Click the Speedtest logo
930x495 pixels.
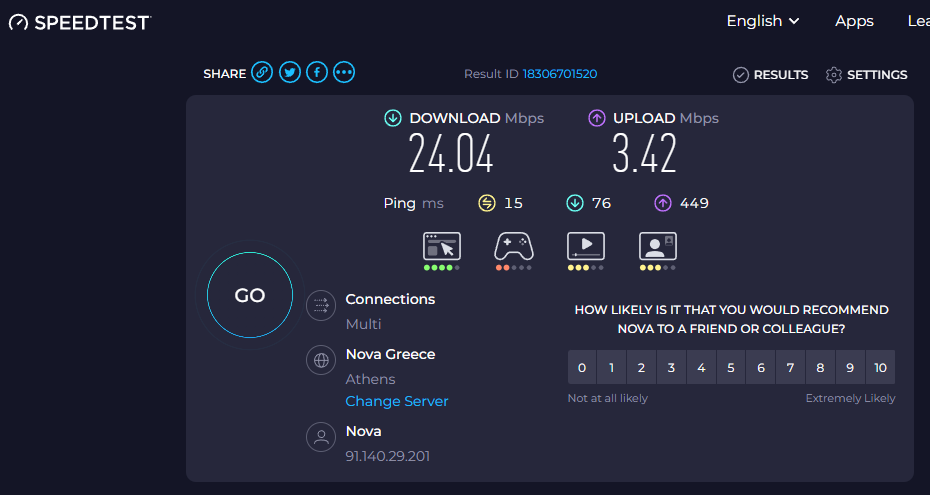point(80,23)
